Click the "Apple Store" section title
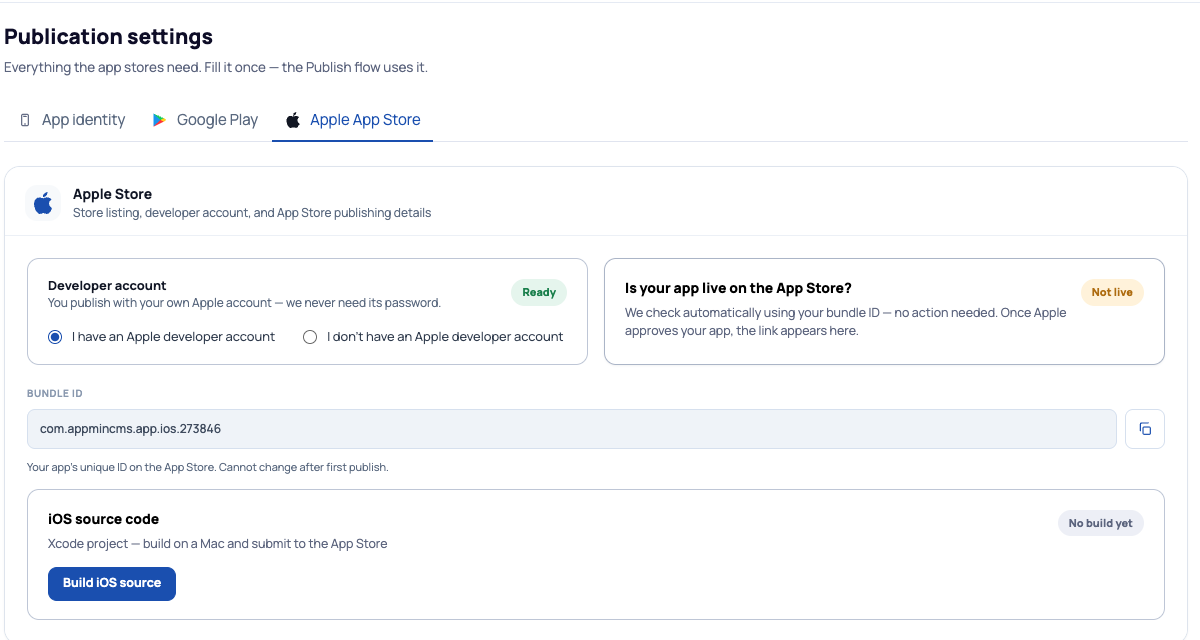1200x640 pixels. [x=112, y=194]
